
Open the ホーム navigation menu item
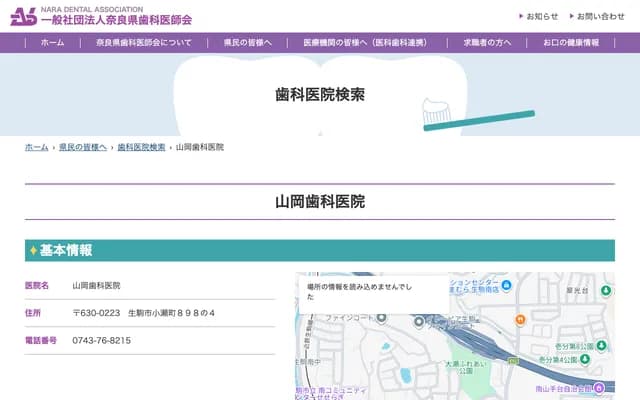pos(53,43)
